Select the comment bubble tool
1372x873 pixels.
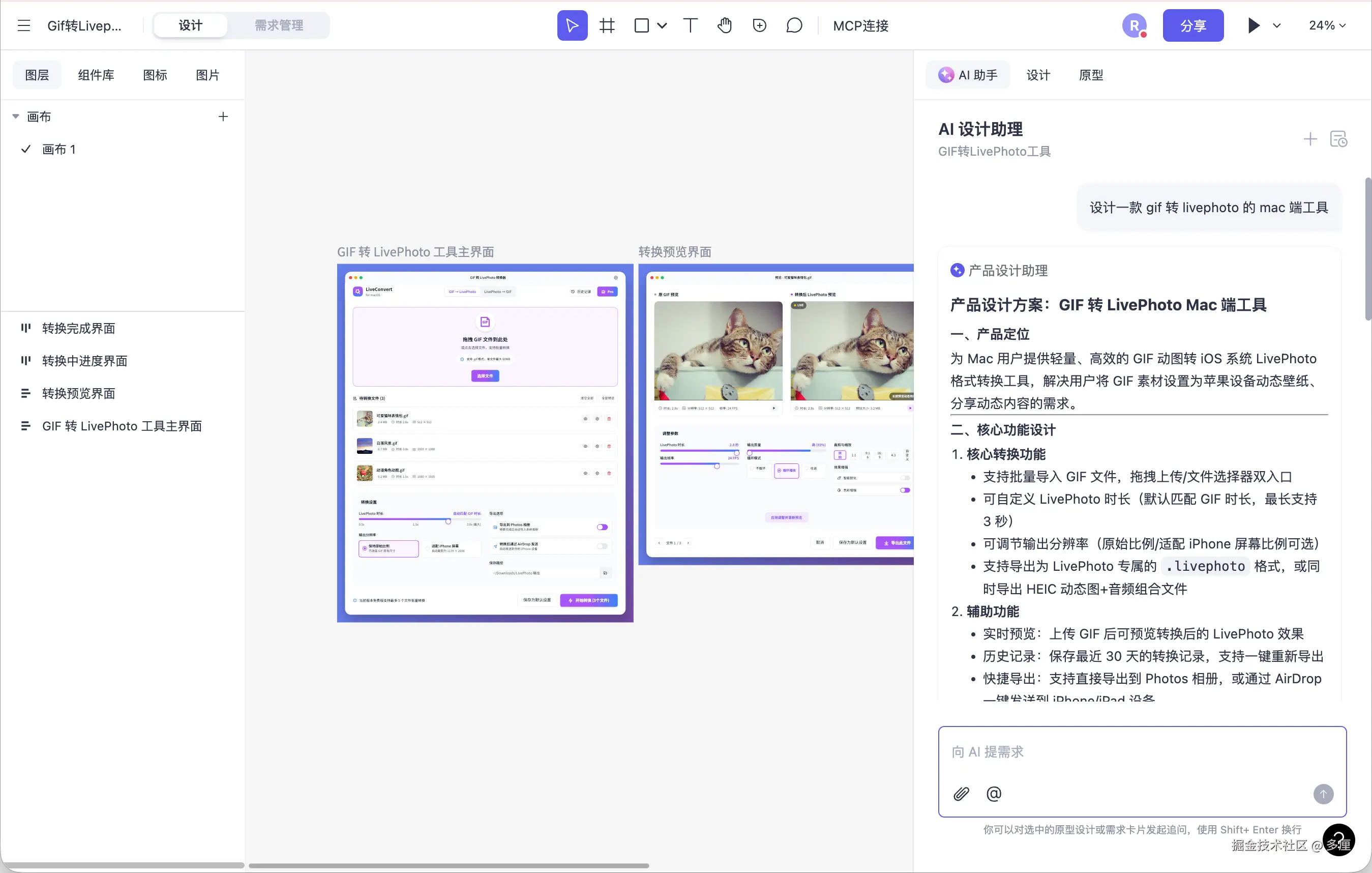794,25
